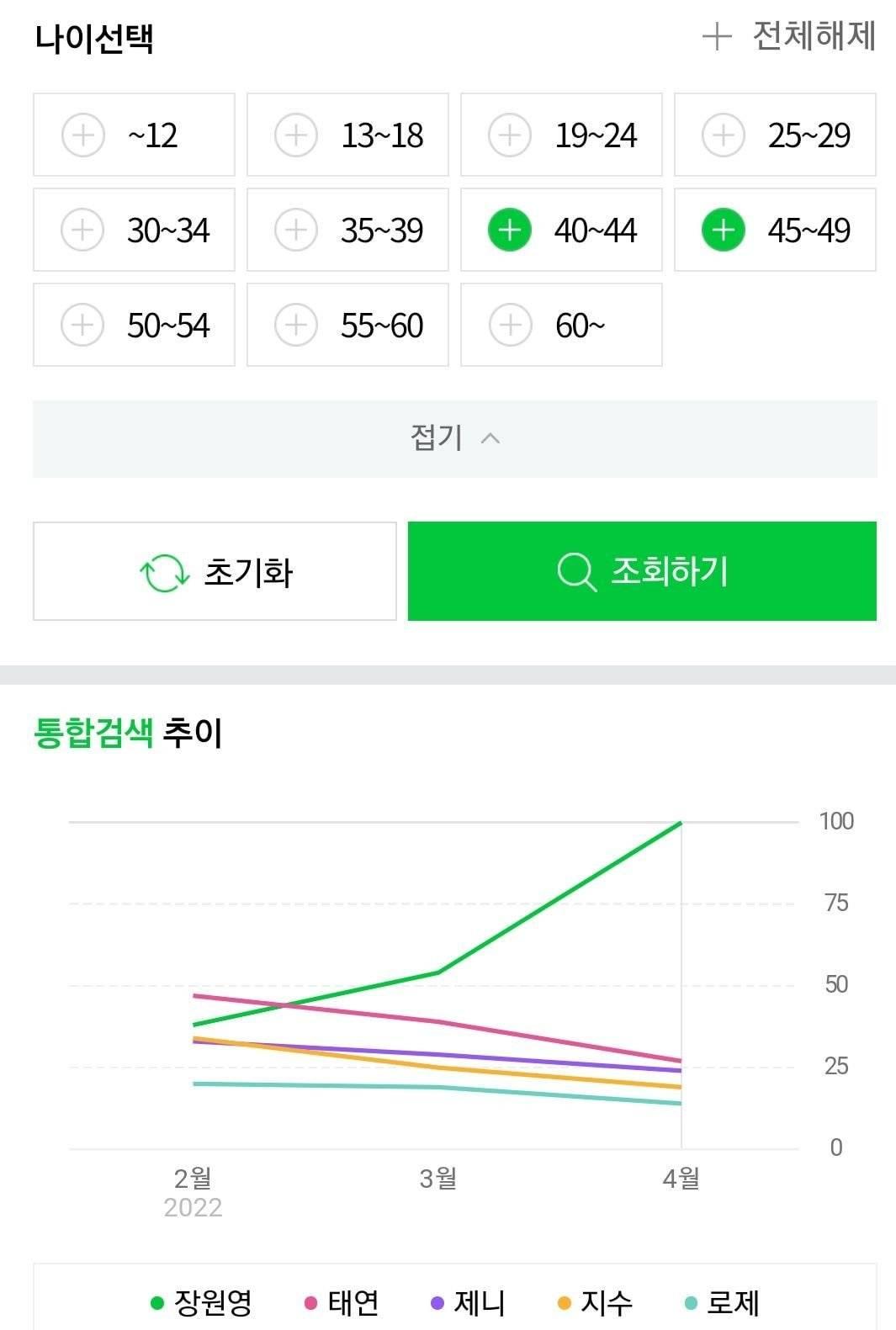
Task: Collapse the age section with 접기
Action: tap(455, 438)
